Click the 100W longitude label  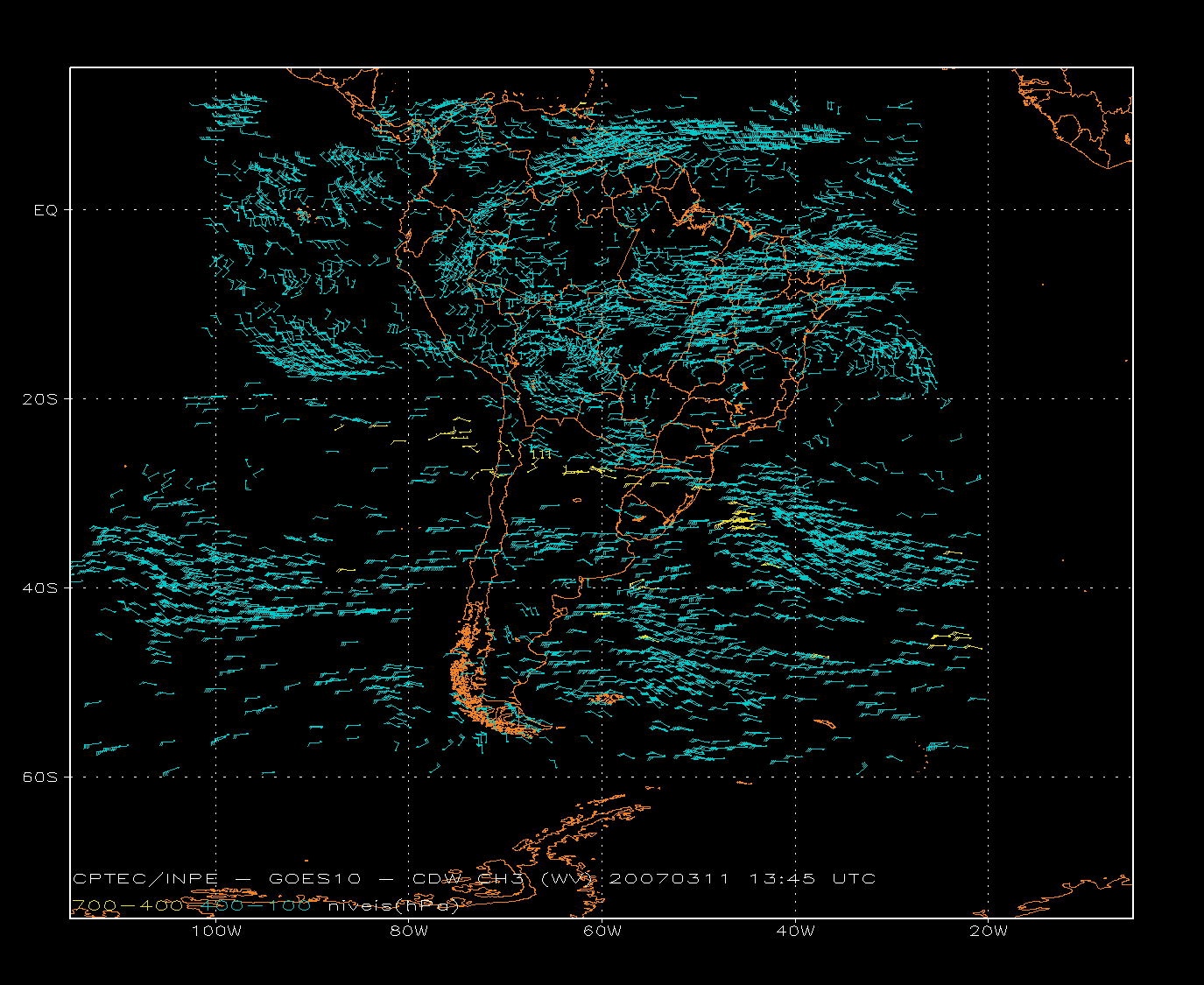pos(216,932)
